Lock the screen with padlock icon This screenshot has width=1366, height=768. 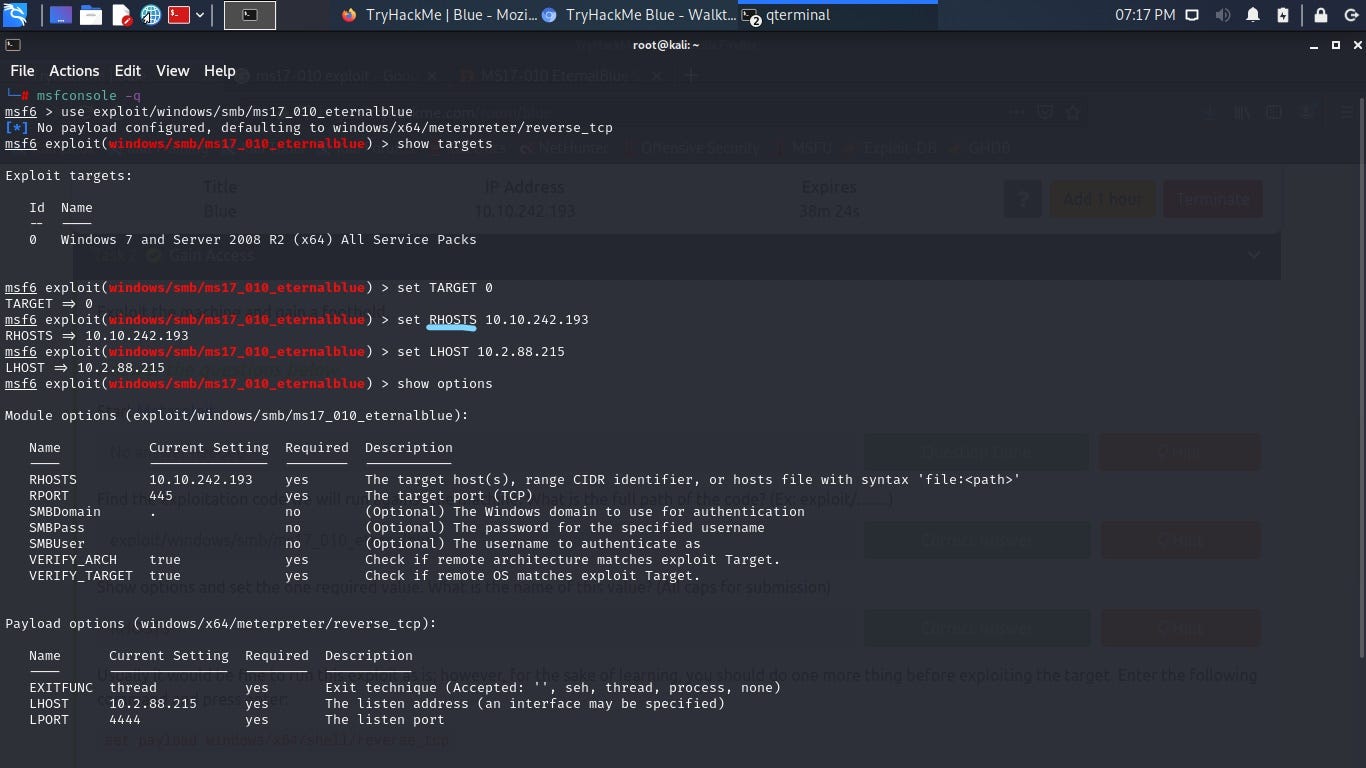1321,15
